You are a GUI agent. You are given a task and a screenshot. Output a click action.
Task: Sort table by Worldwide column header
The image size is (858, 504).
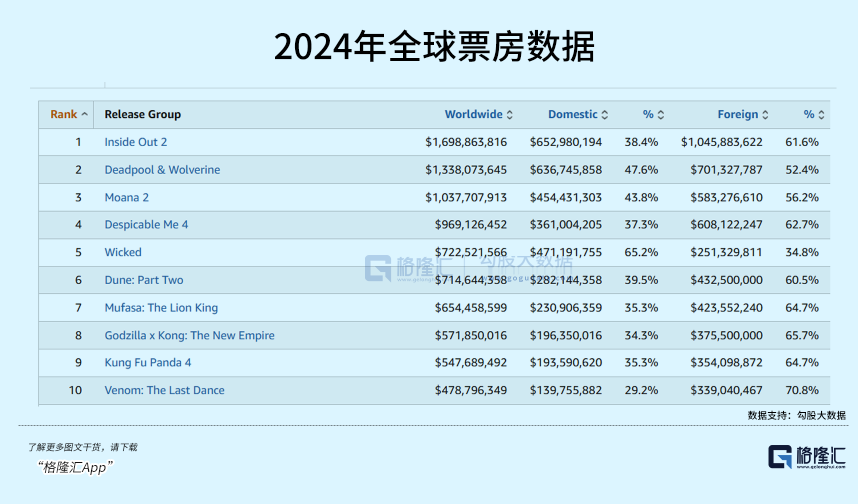pos(474,115)
